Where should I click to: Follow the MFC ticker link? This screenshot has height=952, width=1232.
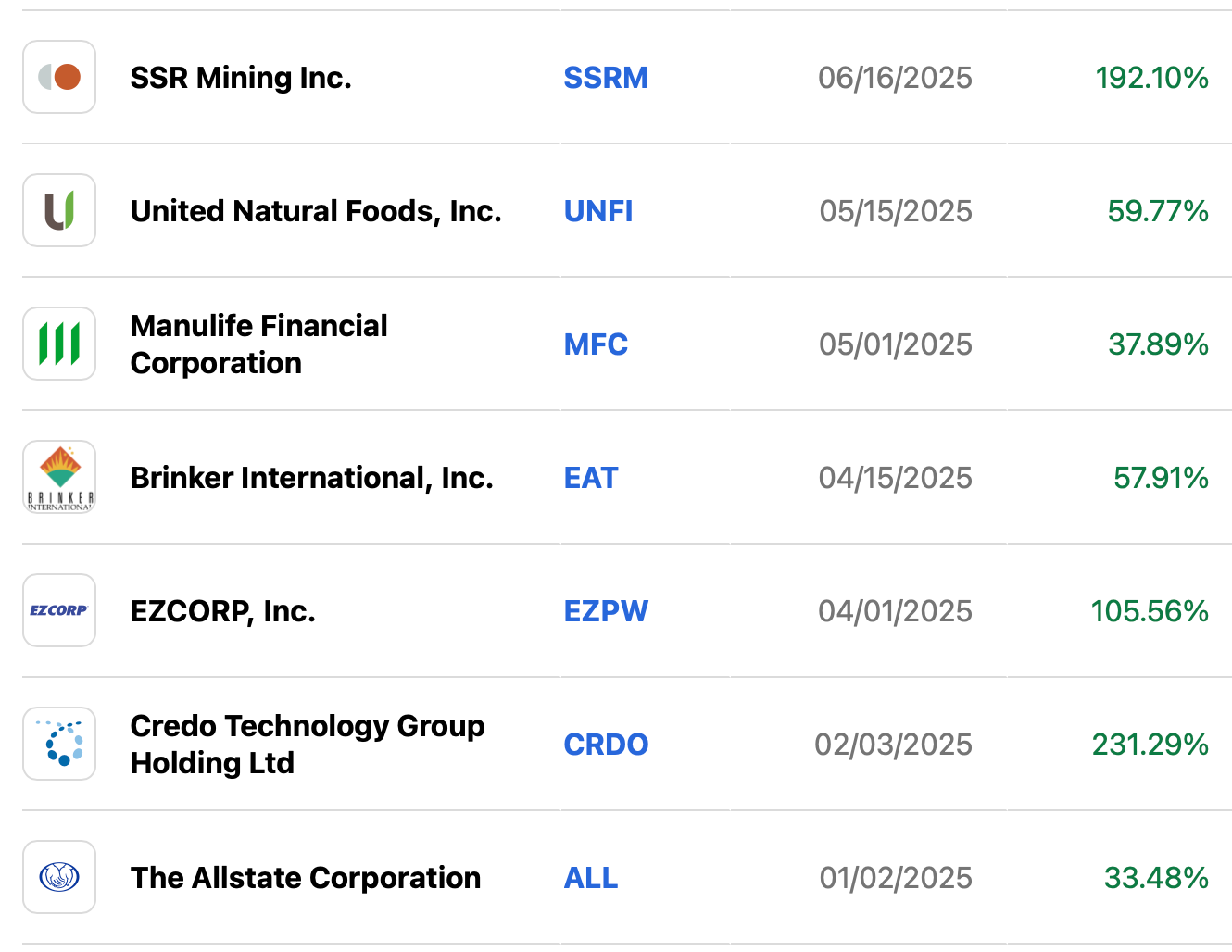[596, 344]
